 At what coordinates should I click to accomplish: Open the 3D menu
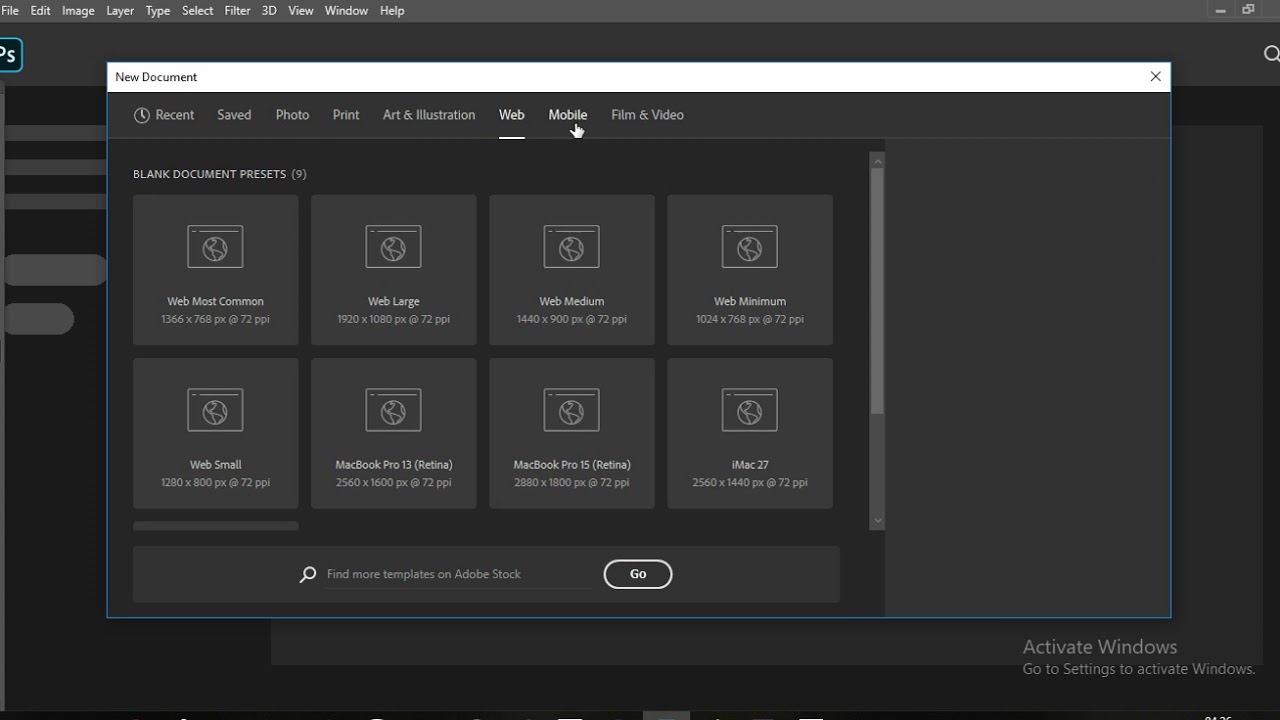269,10
